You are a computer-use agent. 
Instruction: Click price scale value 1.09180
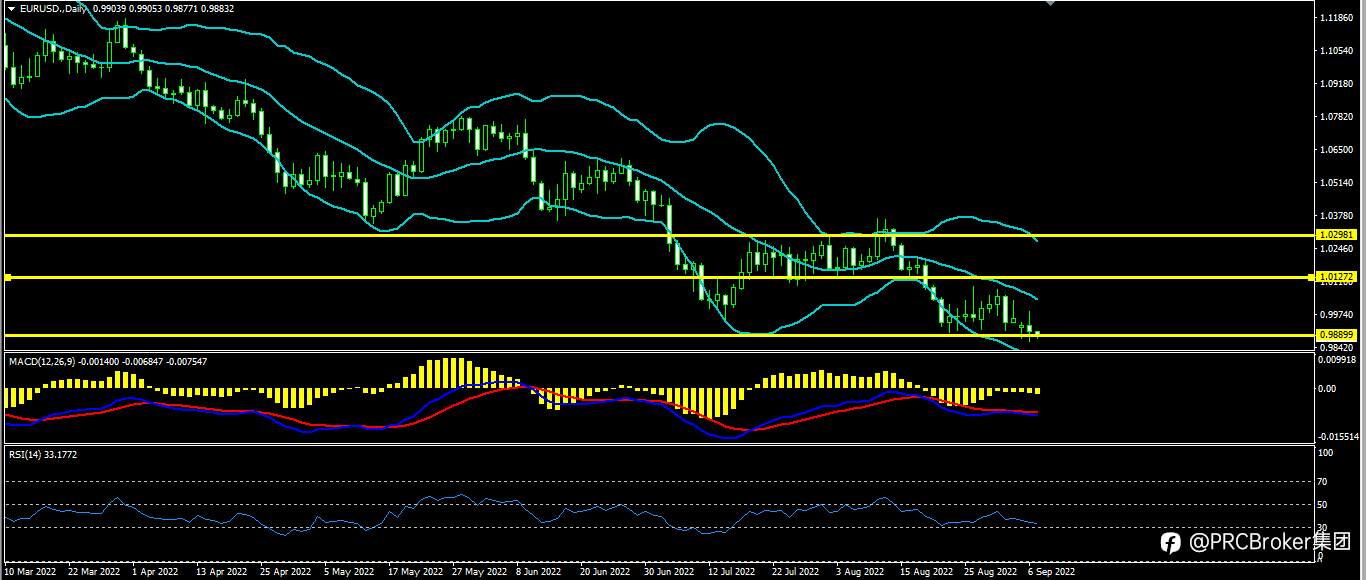pos(1336,84)
